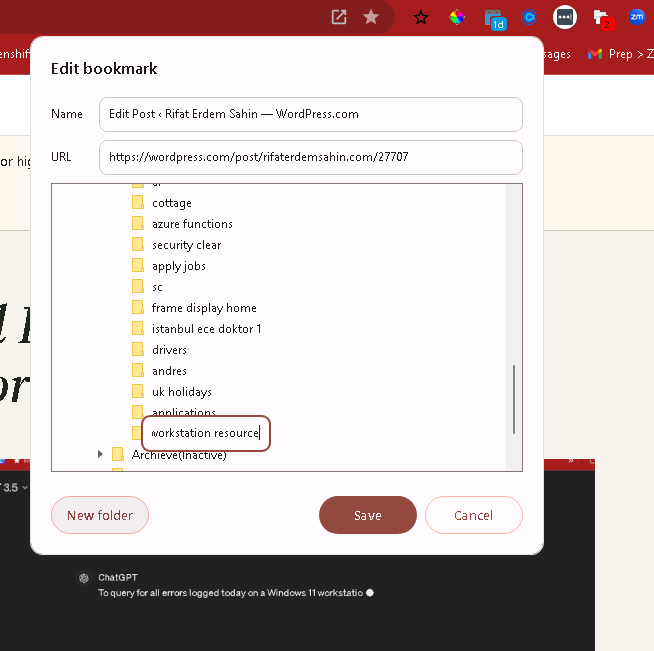Select the frame display home folder
Image resolution: width=654 pixels, height=651 pixels.
204,308
